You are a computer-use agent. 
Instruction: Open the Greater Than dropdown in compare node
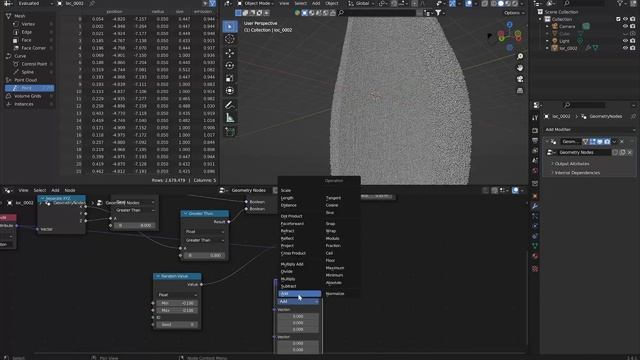[x=204, y=240]
